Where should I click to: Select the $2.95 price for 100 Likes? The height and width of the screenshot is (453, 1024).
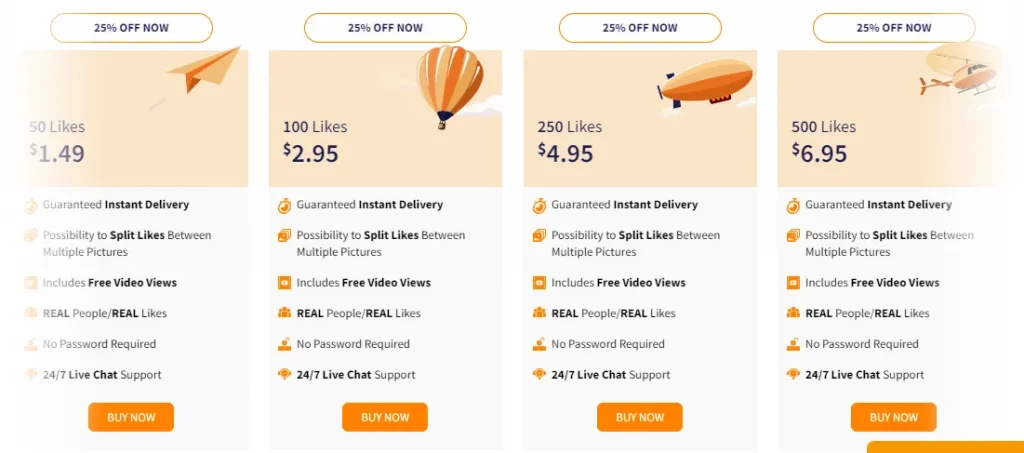(311, 153)
